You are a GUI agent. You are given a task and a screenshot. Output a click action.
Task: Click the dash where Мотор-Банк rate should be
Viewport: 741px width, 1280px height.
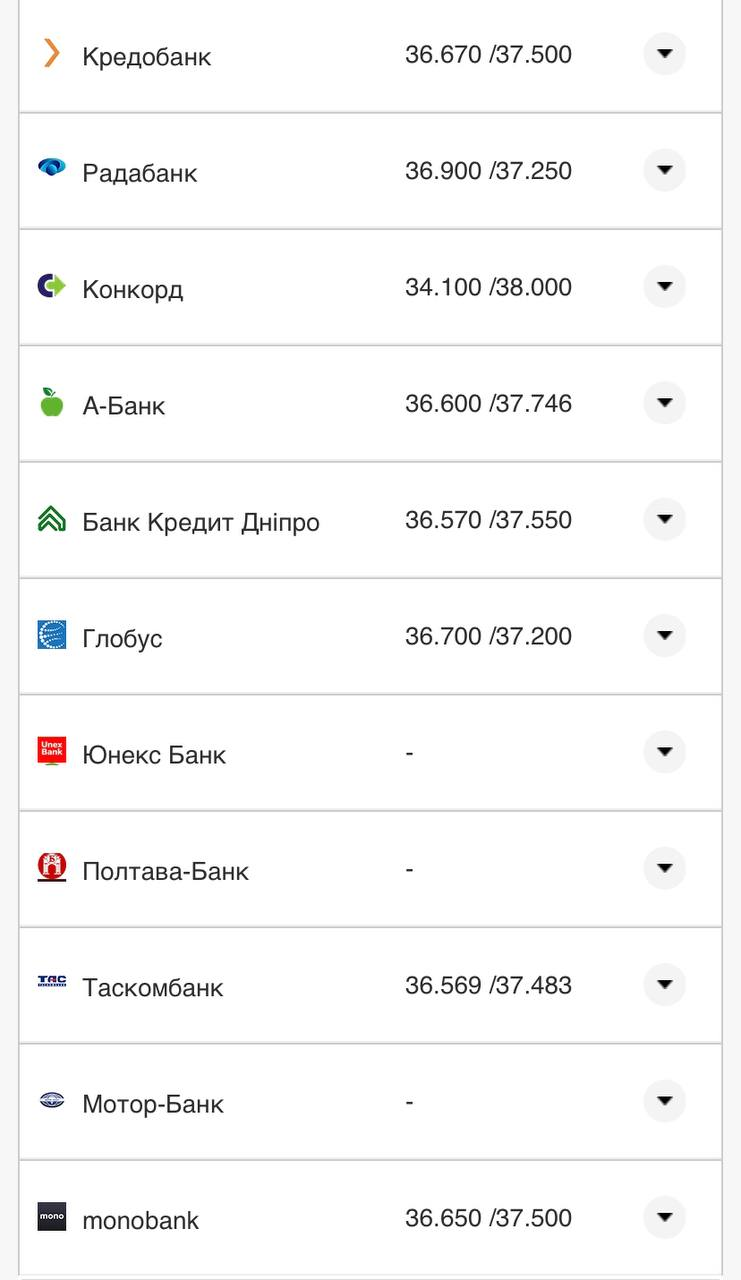[409, 1102]
